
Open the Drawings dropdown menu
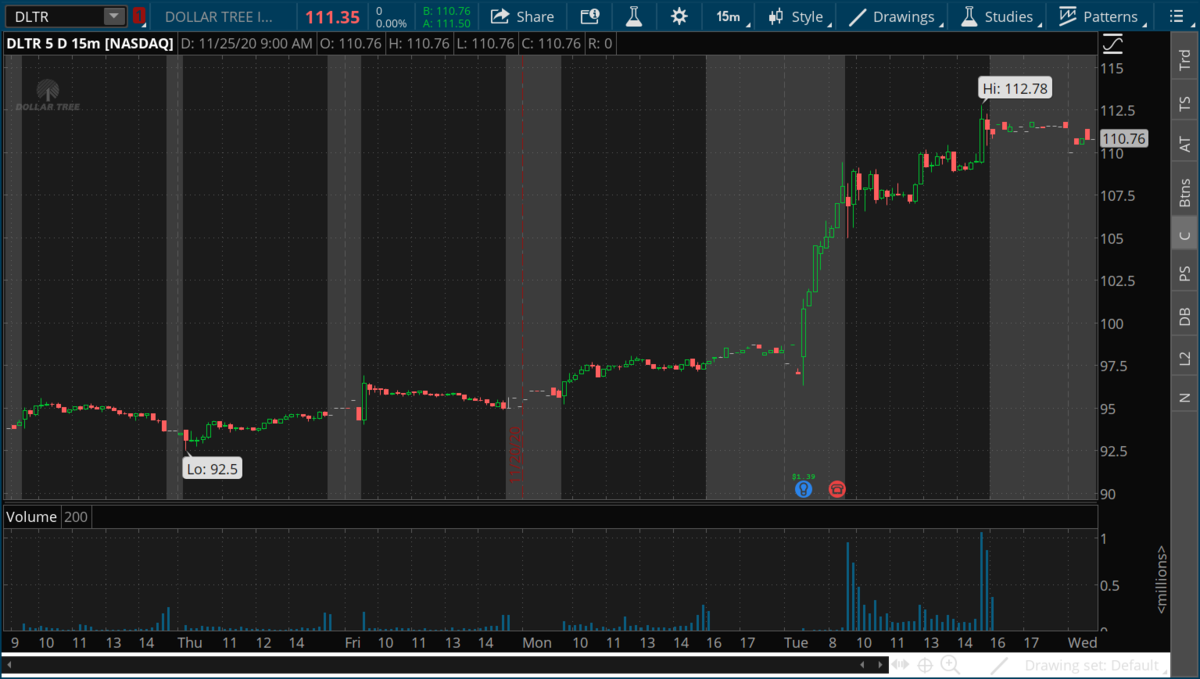click(x=896, y=16)
